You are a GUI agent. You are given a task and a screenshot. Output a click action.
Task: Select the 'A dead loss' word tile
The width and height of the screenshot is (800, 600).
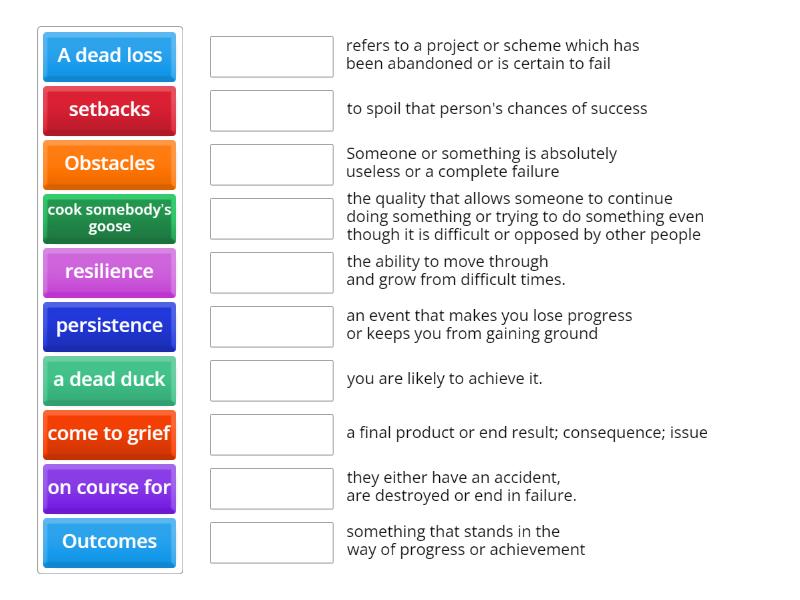(108, 56)
